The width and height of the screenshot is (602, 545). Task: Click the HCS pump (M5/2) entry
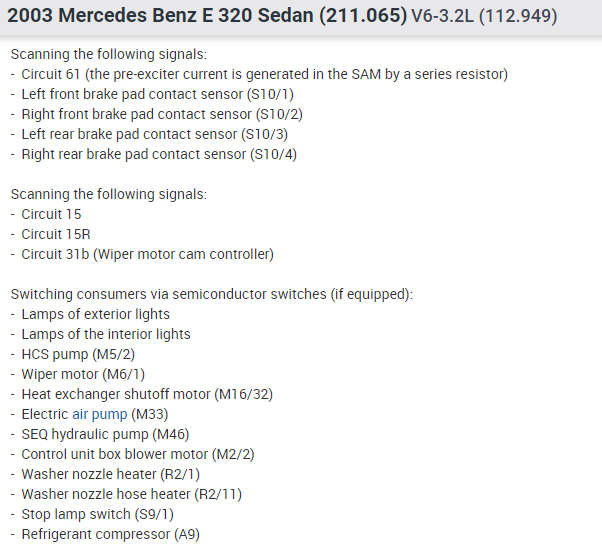click(x=78, y=354)
